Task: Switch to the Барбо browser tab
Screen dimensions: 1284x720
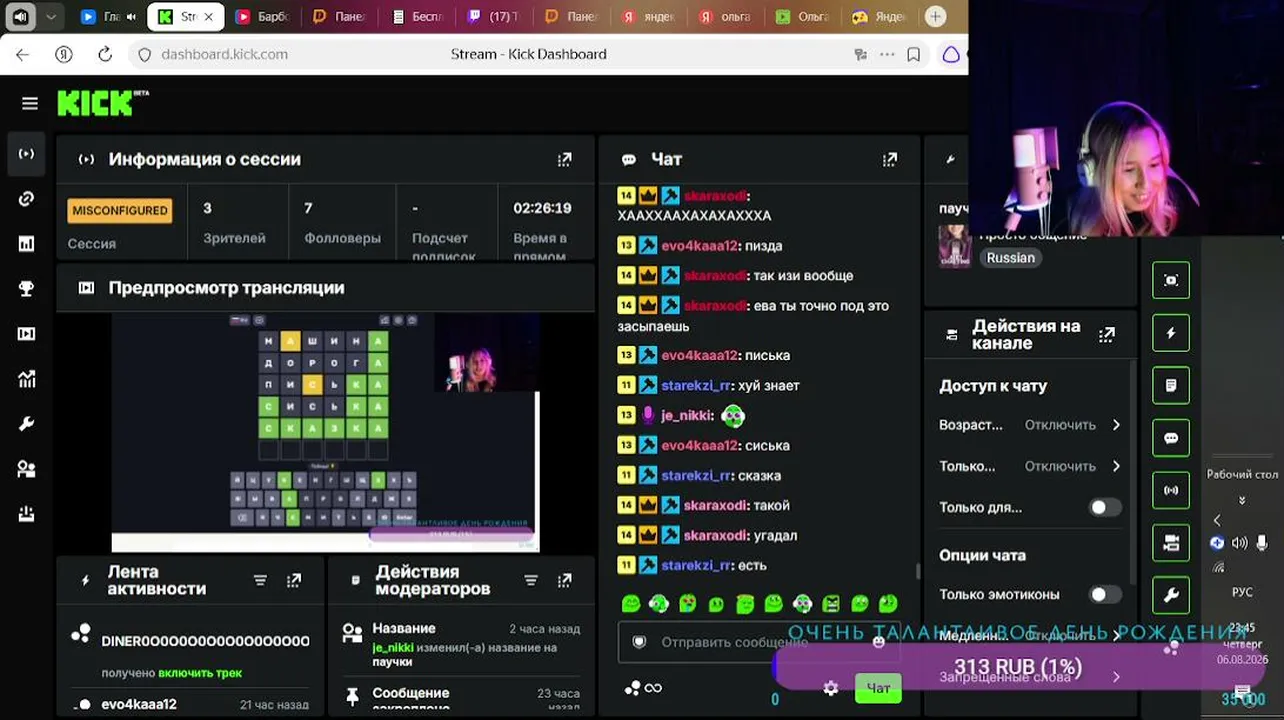Action: (x=264, y=16)
